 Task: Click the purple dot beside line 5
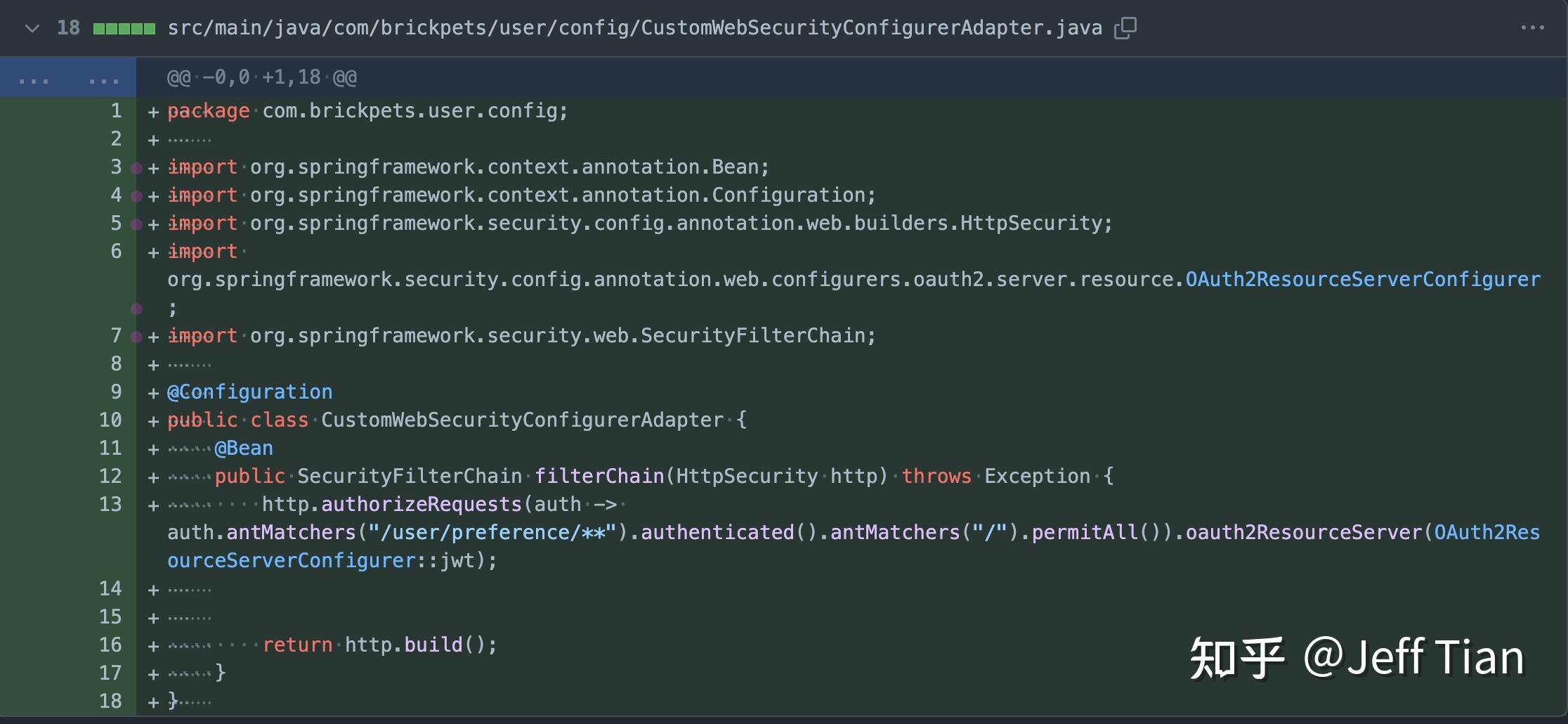click(x=136, y=223)
